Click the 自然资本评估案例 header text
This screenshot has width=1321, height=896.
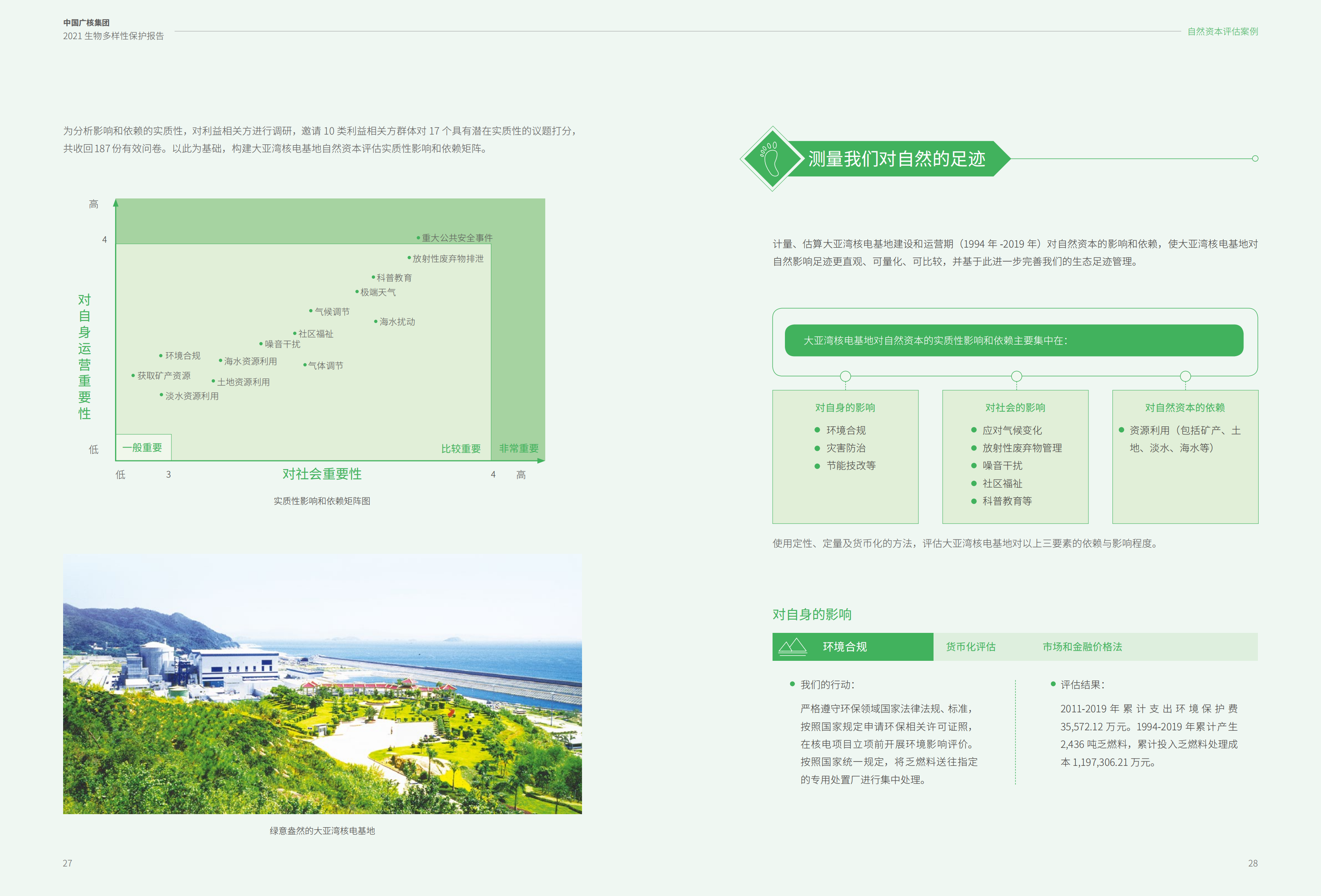click(1223, 31)
